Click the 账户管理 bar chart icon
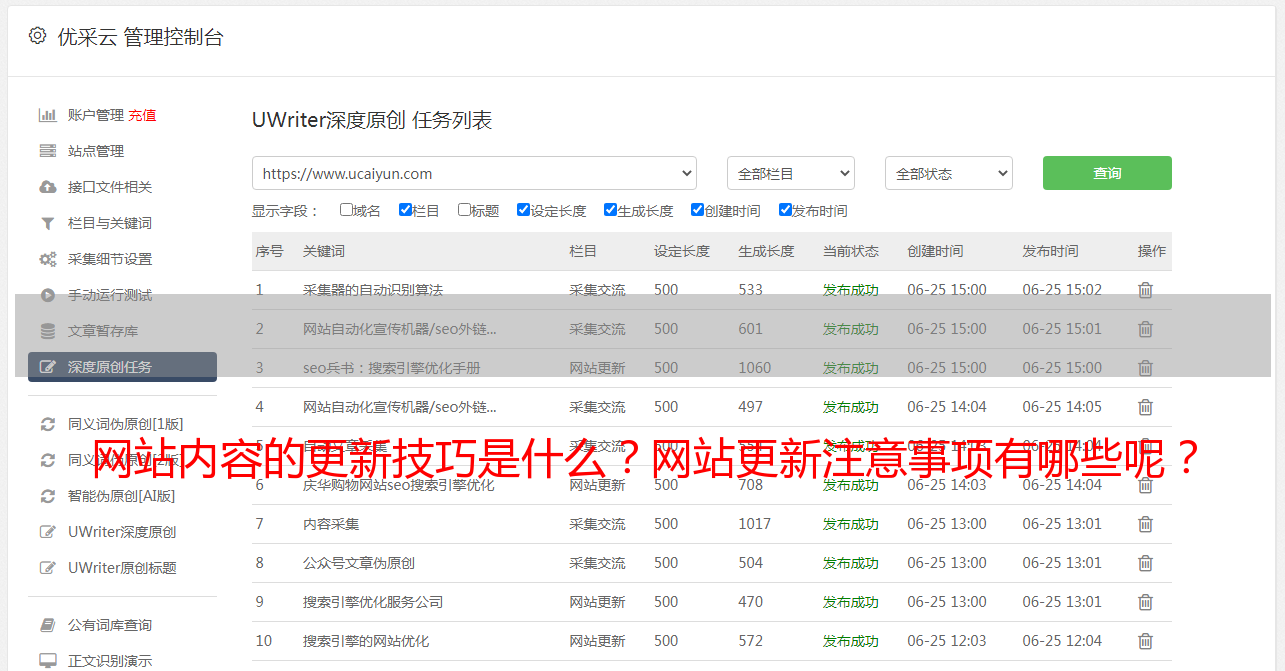 (x=47, y=115)
